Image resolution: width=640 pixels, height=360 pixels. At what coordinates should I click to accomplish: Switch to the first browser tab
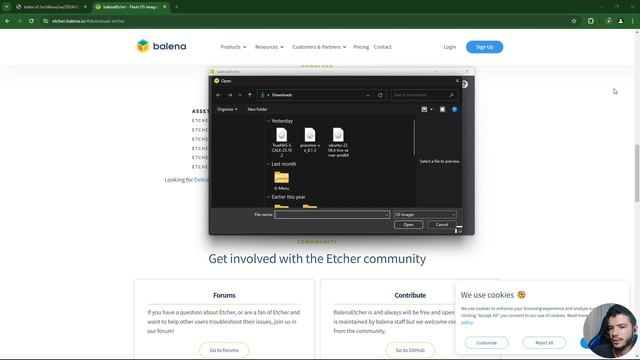pyautogui.click(x=51, y=7)
